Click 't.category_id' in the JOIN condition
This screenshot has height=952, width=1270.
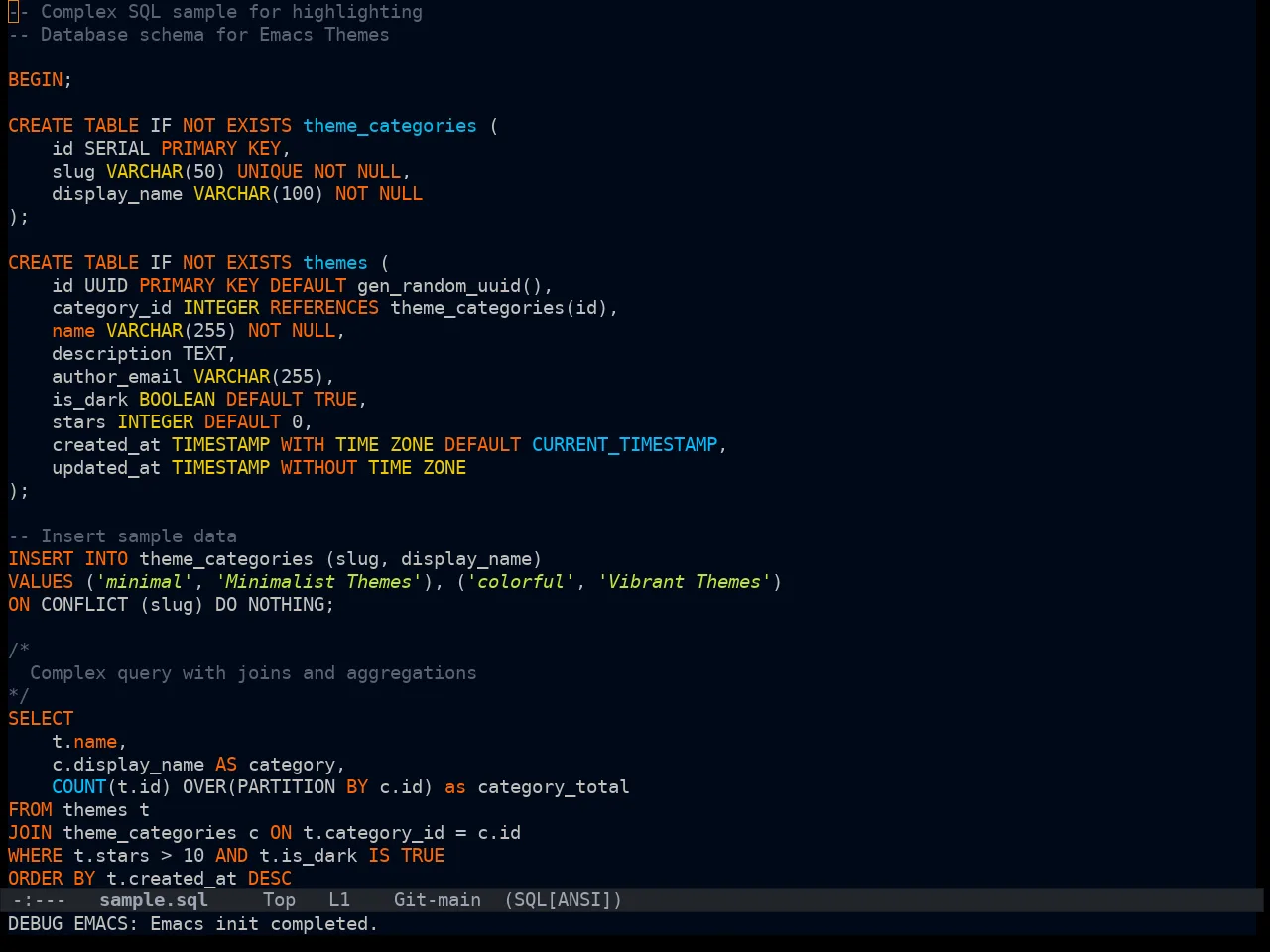tap(373, 833)
